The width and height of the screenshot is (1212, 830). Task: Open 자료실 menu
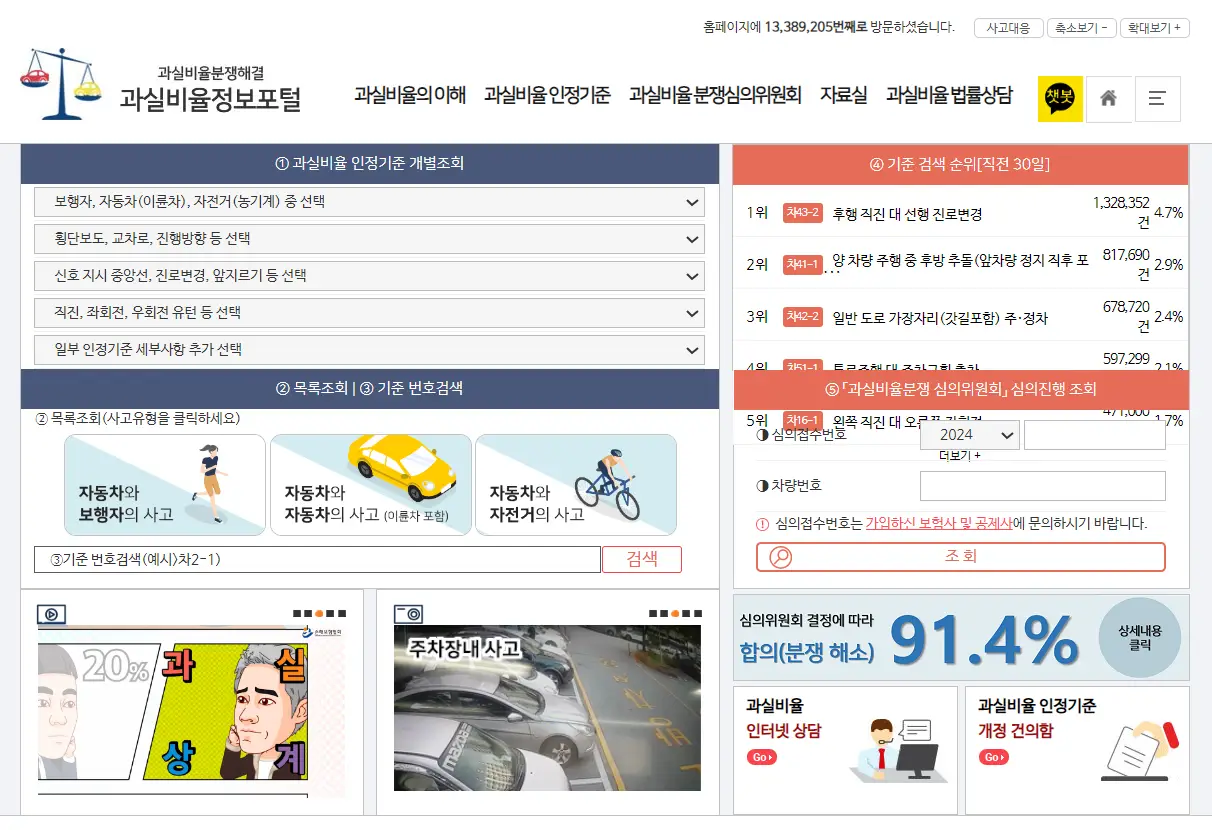[x=844, y=96]
